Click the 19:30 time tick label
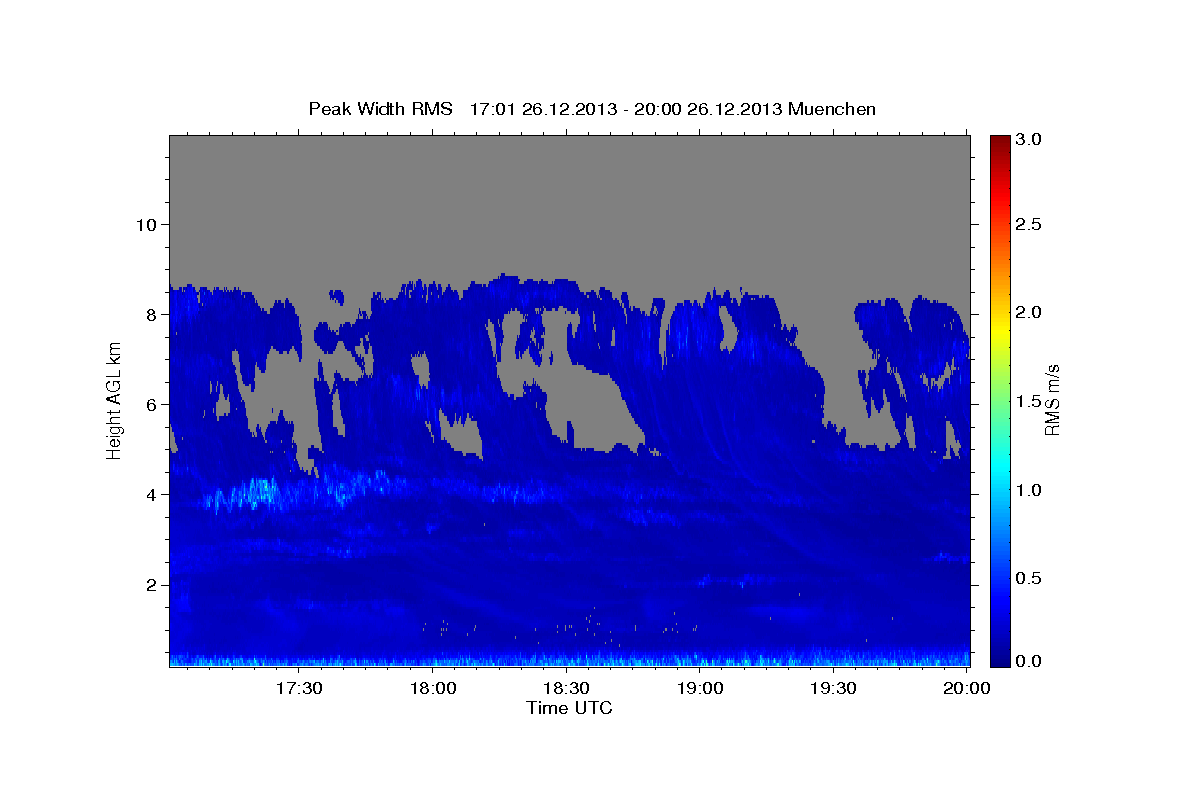1200x800 pixels. (834, 689)
